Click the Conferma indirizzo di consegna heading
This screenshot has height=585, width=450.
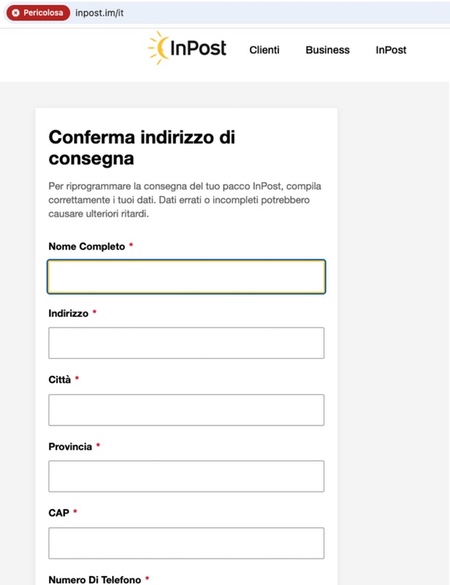142,148
